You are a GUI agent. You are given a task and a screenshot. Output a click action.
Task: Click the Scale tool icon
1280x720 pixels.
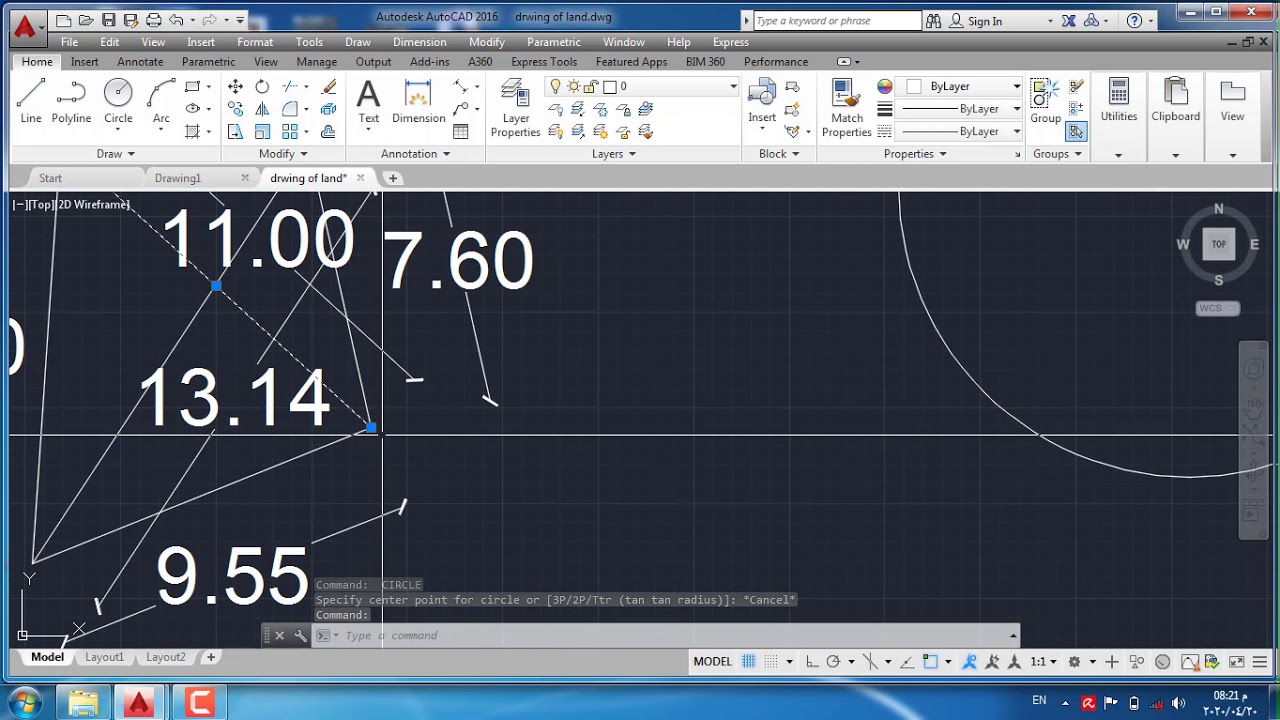tap(262, 131)
